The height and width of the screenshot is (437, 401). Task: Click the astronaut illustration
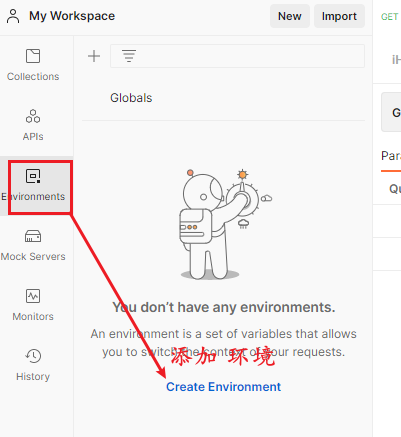pos(225,224)
